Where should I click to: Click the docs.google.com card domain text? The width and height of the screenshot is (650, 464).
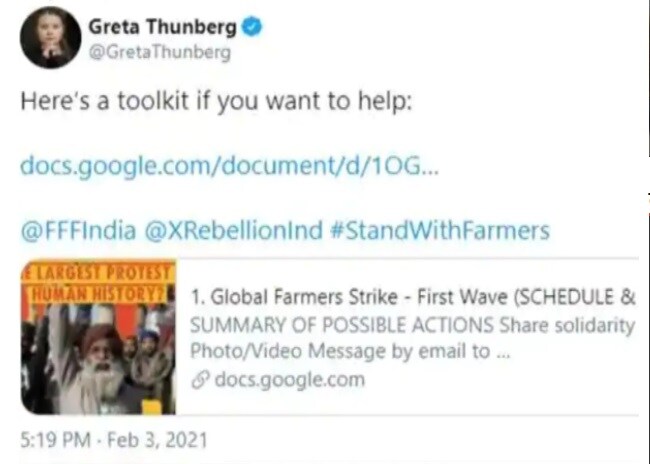pos(290,380)
